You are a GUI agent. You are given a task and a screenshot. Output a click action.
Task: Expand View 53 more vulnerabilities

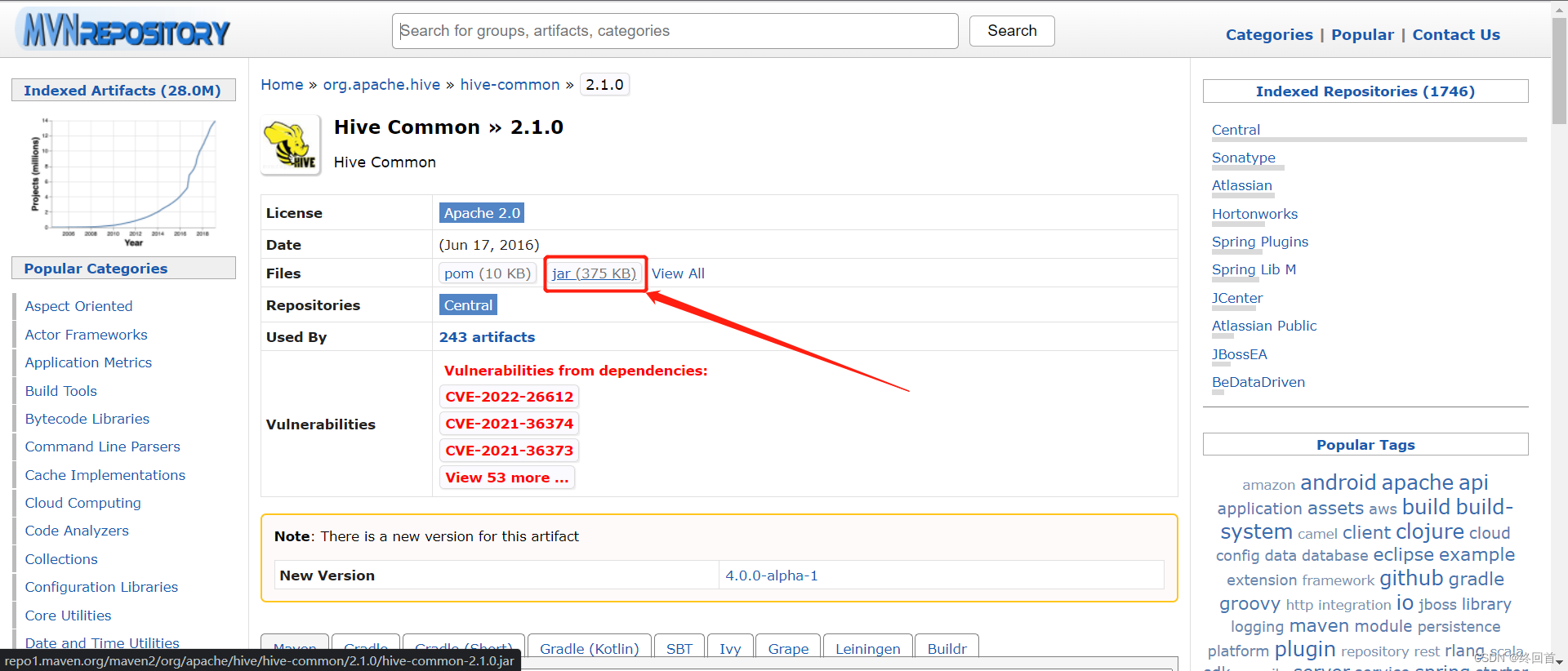[507, 478]
